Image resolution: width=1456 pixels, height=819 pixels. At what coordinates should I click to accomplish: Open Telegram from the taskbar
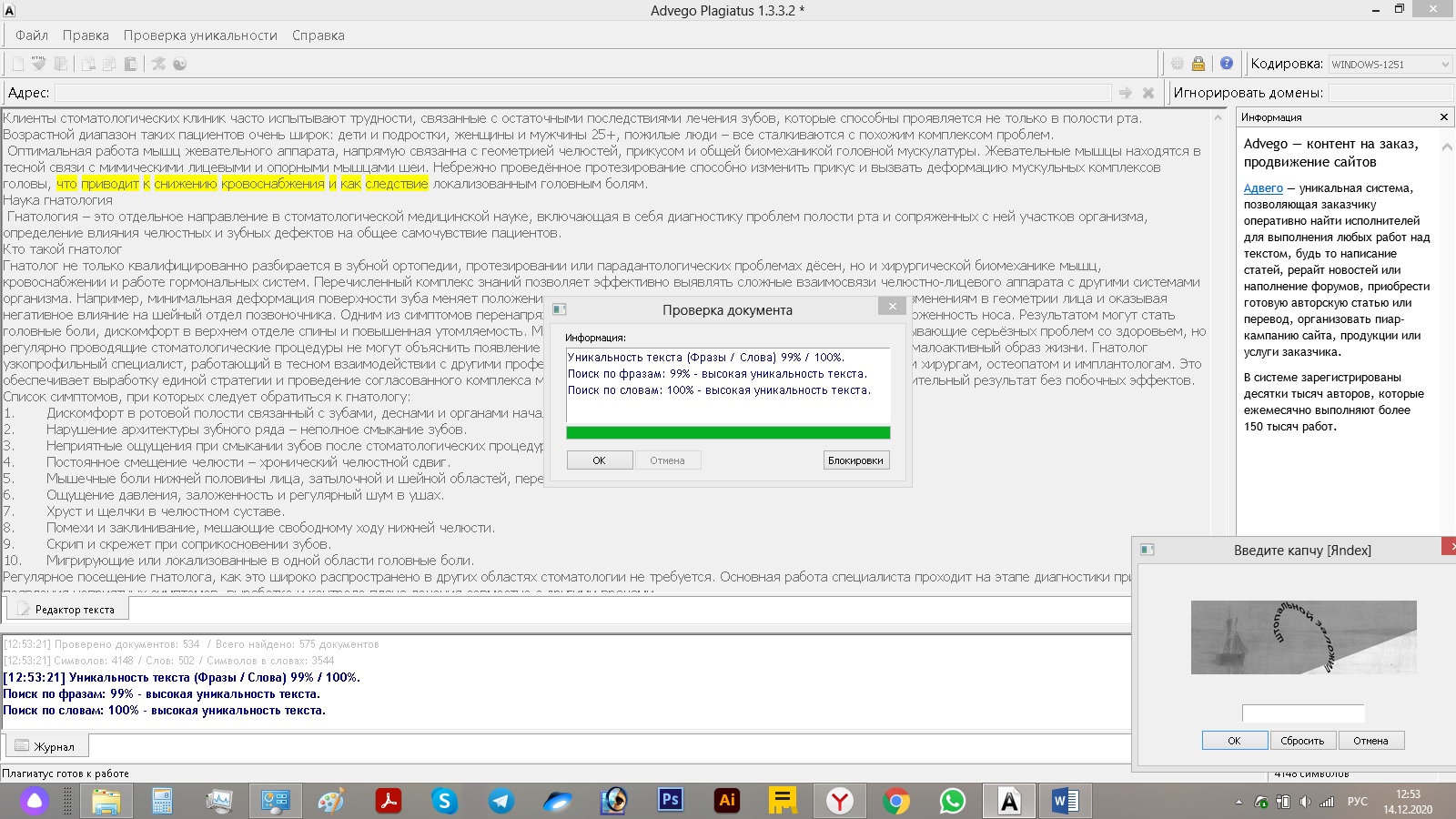pos(501,801)
